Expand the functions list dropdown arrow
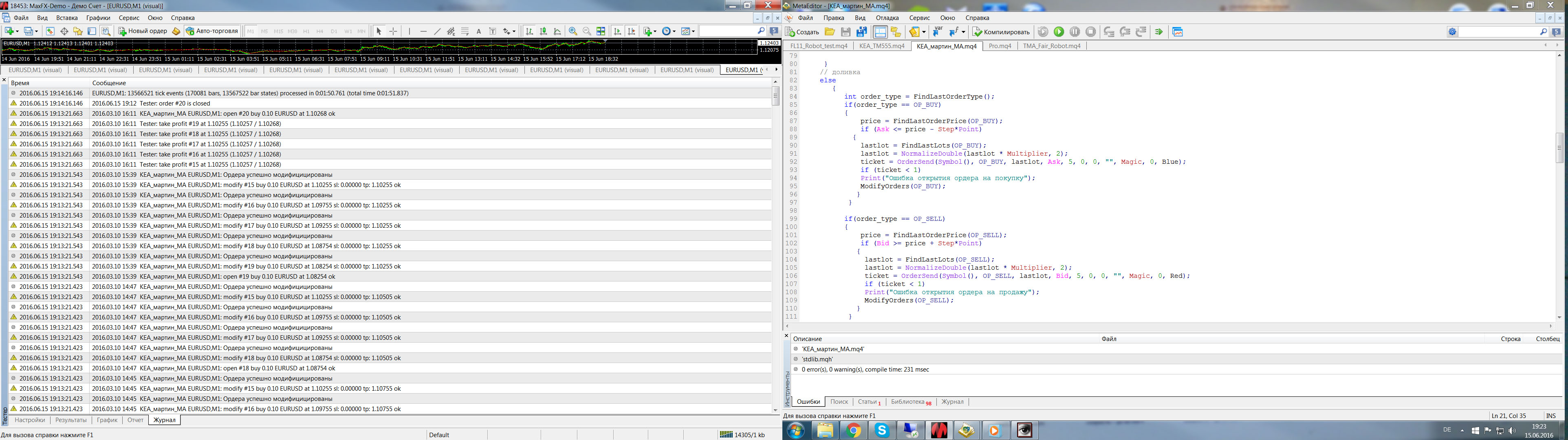The height and width of the screenshot is (440, 1568). tap(964, 32)
